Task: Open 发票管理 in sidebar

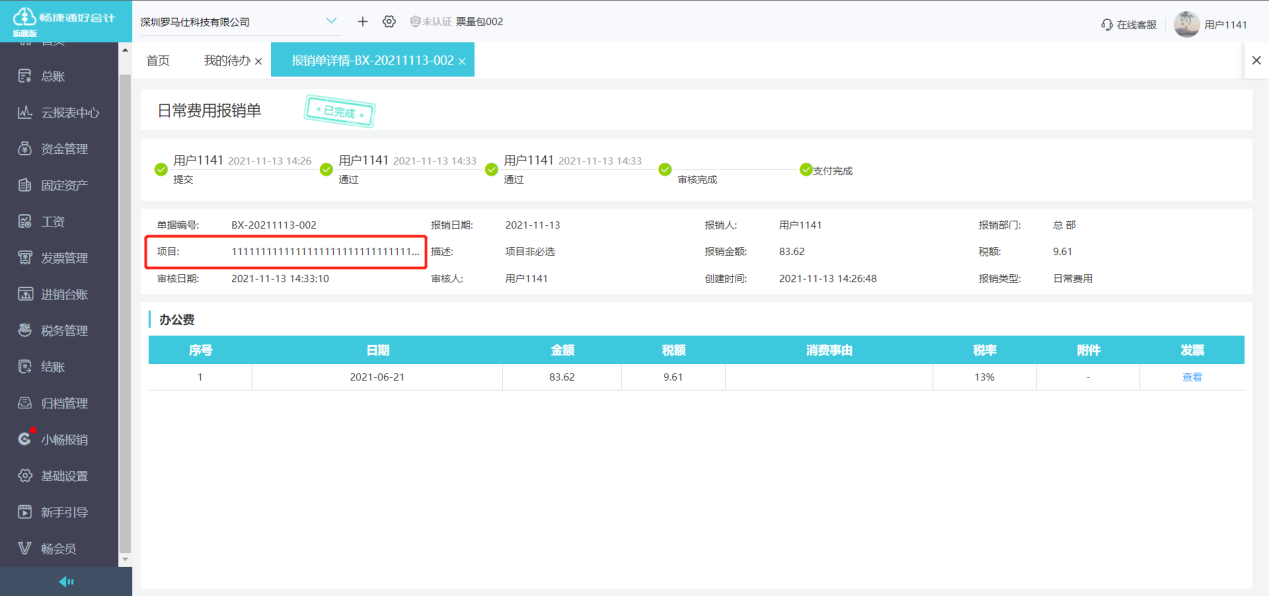Action: pyautogui.click(x=64, y=258)
